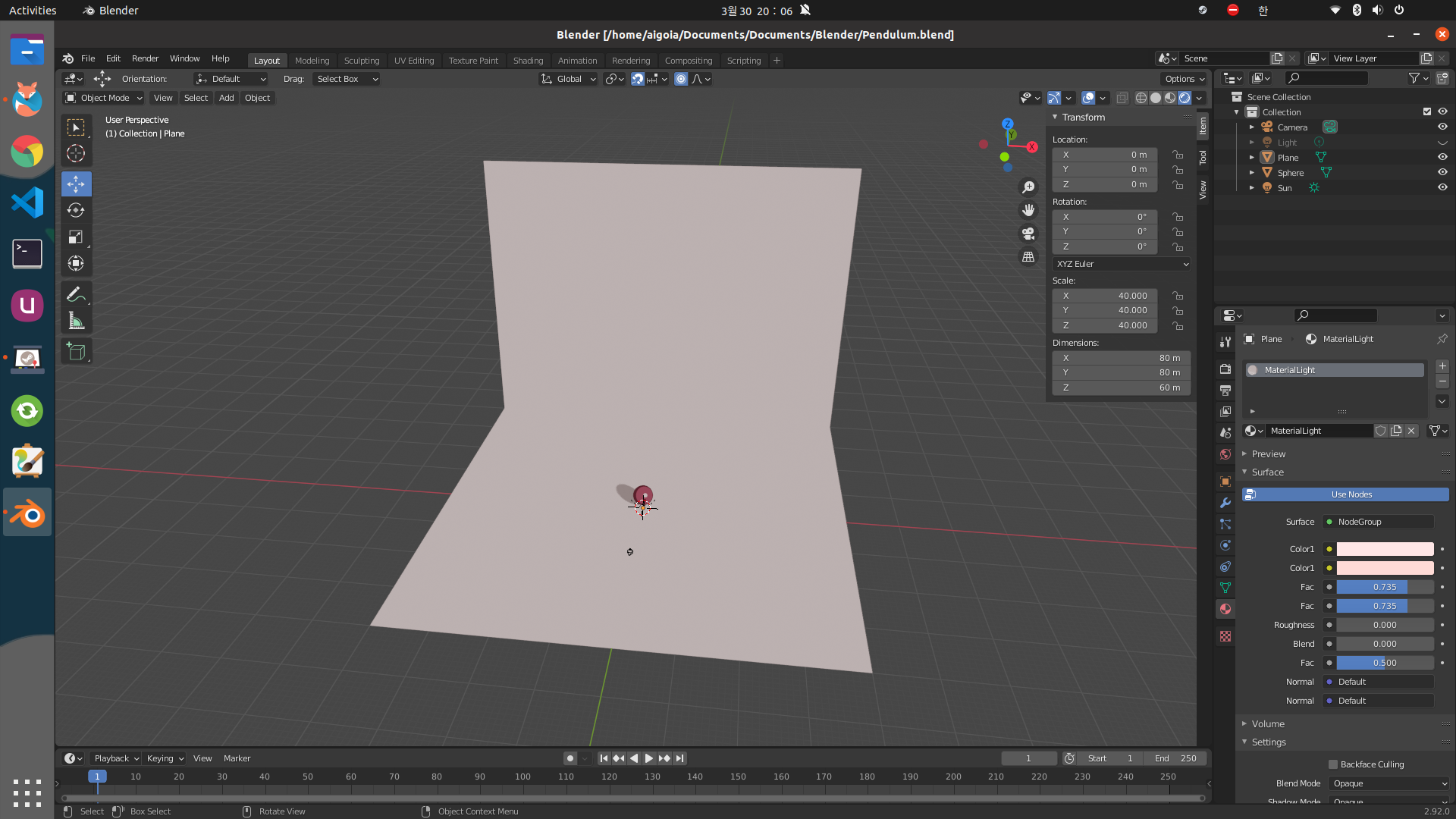Adjust the Blend value slider
Image resolution: width=1456 pixels, height=819 pixels.
(x=1385, y=644)
